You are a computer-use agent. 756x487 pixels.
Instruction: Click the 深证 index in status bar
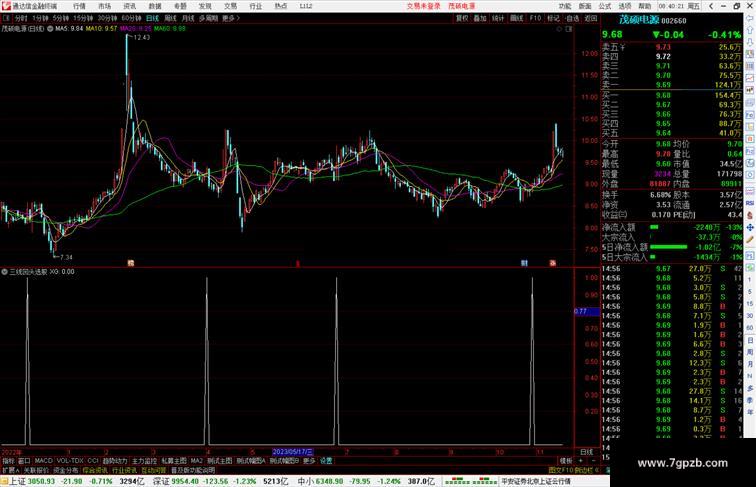point(161,481)
